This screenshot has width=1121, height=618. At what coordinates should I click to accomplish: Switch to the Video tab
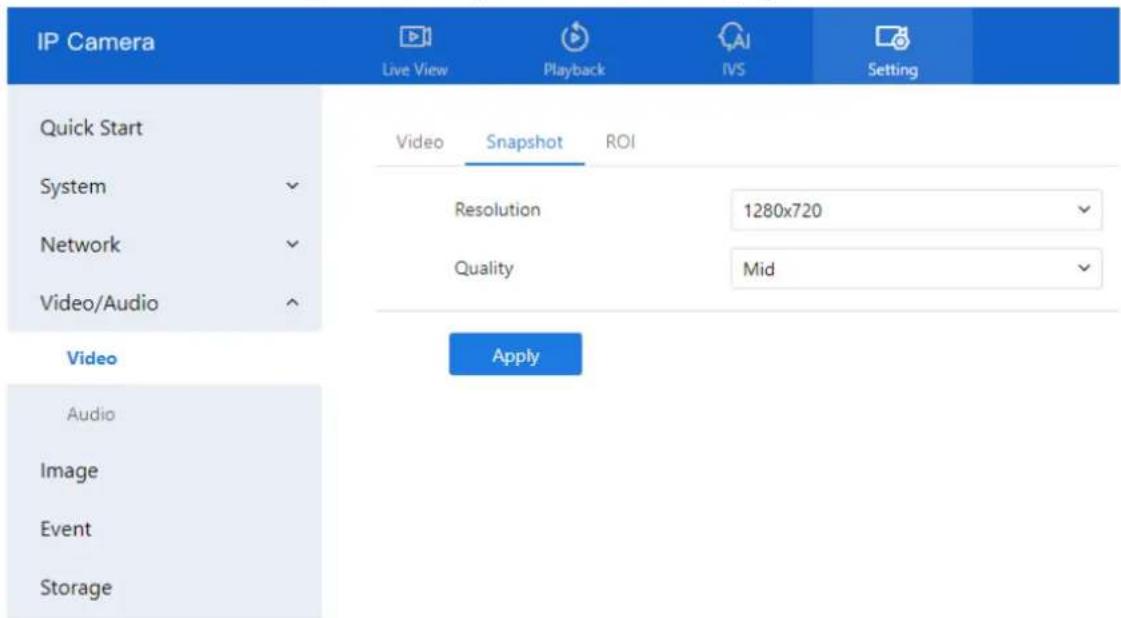[420, 142]
